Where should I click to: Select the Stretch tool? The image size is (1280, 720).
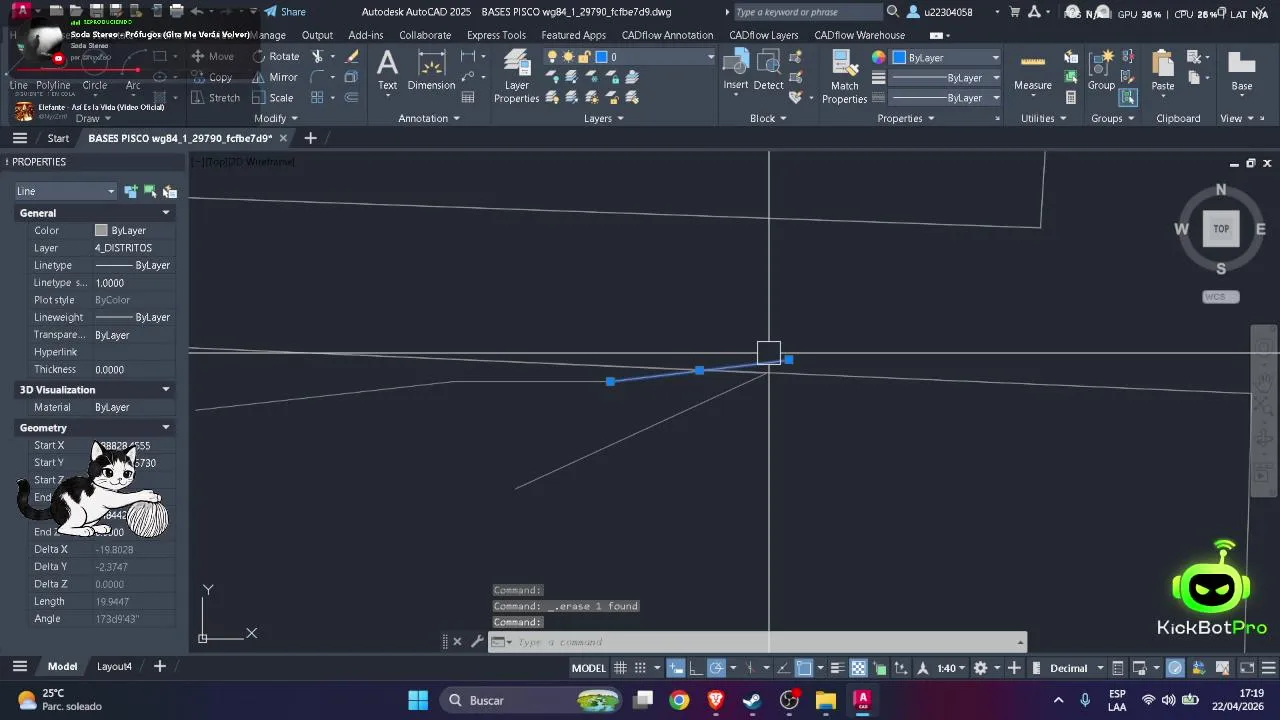pyautogui.click(x=215, y=98)
